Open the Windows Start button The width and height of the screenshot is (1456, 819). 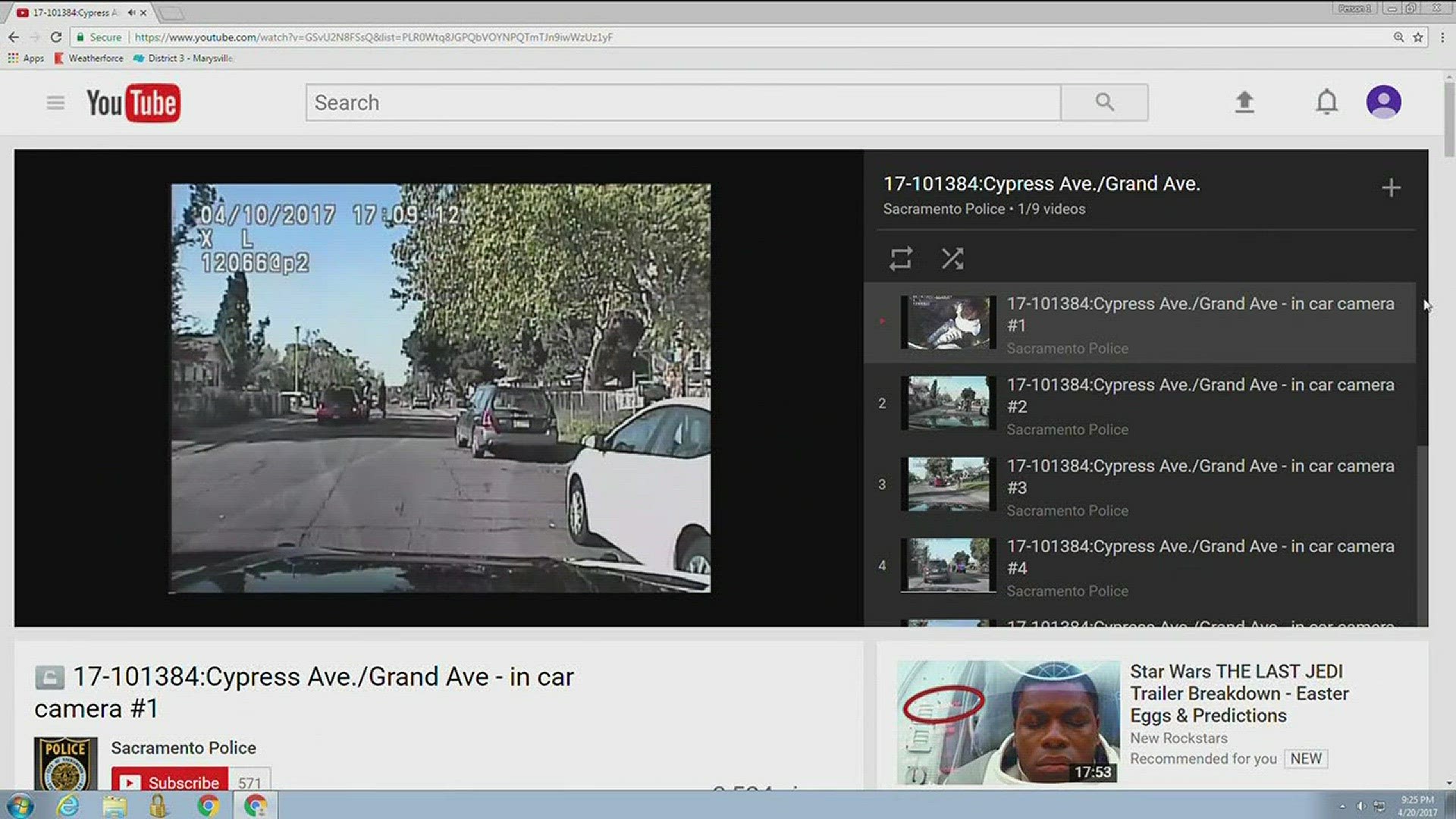click(x=20, y=805)
